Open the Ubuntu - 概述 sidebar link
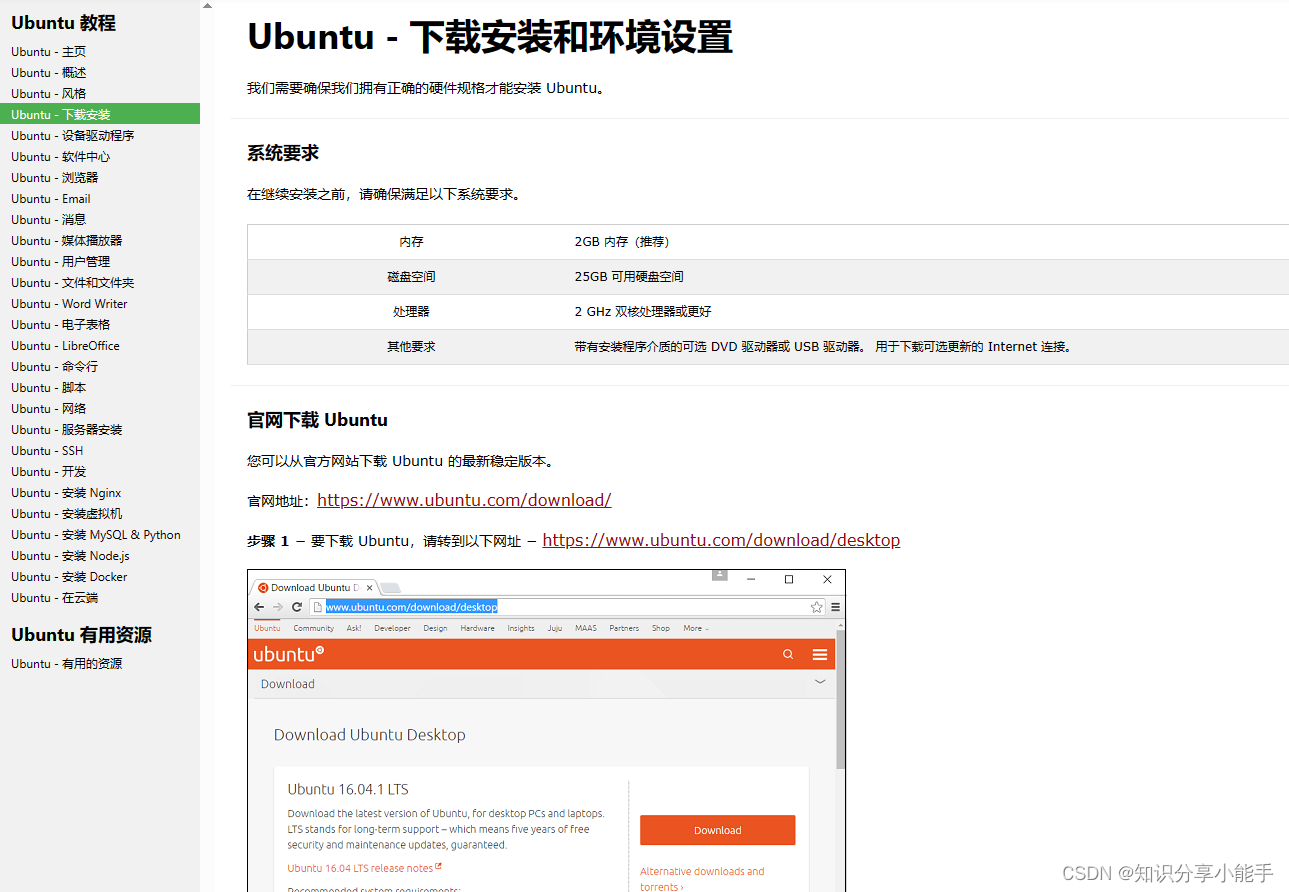 (49, 72)
